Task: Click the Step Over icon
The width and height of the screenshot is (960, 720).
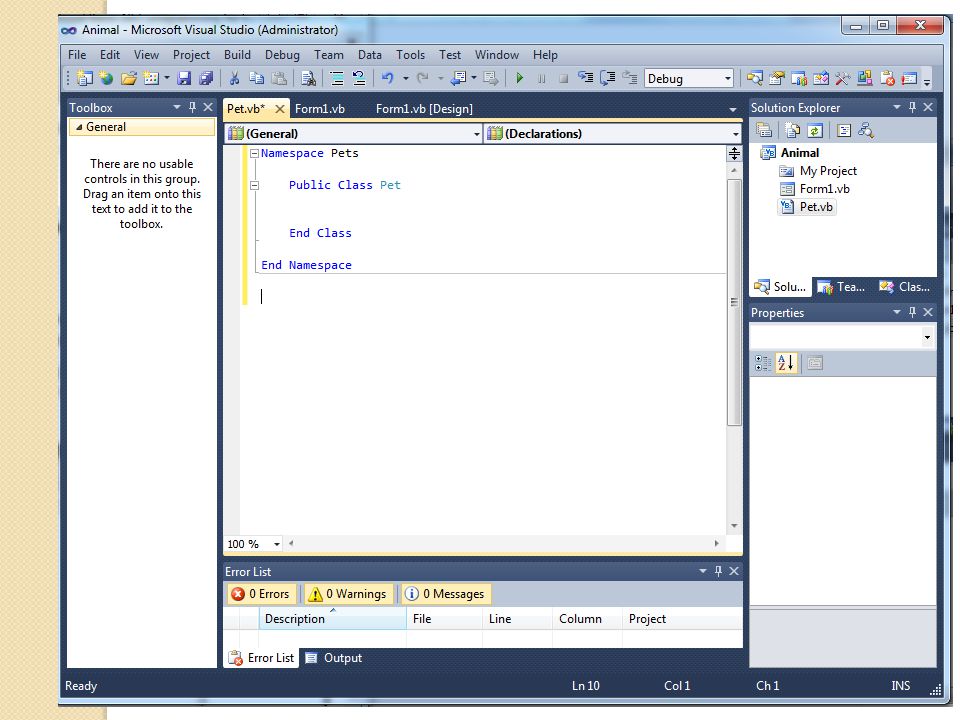Action: (607, 78)
